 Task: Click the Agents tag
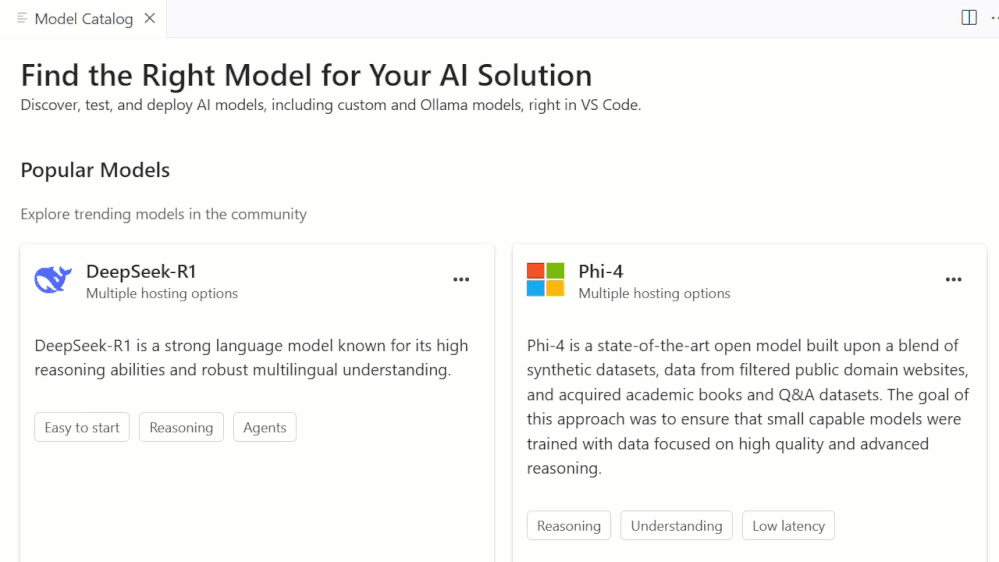click(265, 427)
